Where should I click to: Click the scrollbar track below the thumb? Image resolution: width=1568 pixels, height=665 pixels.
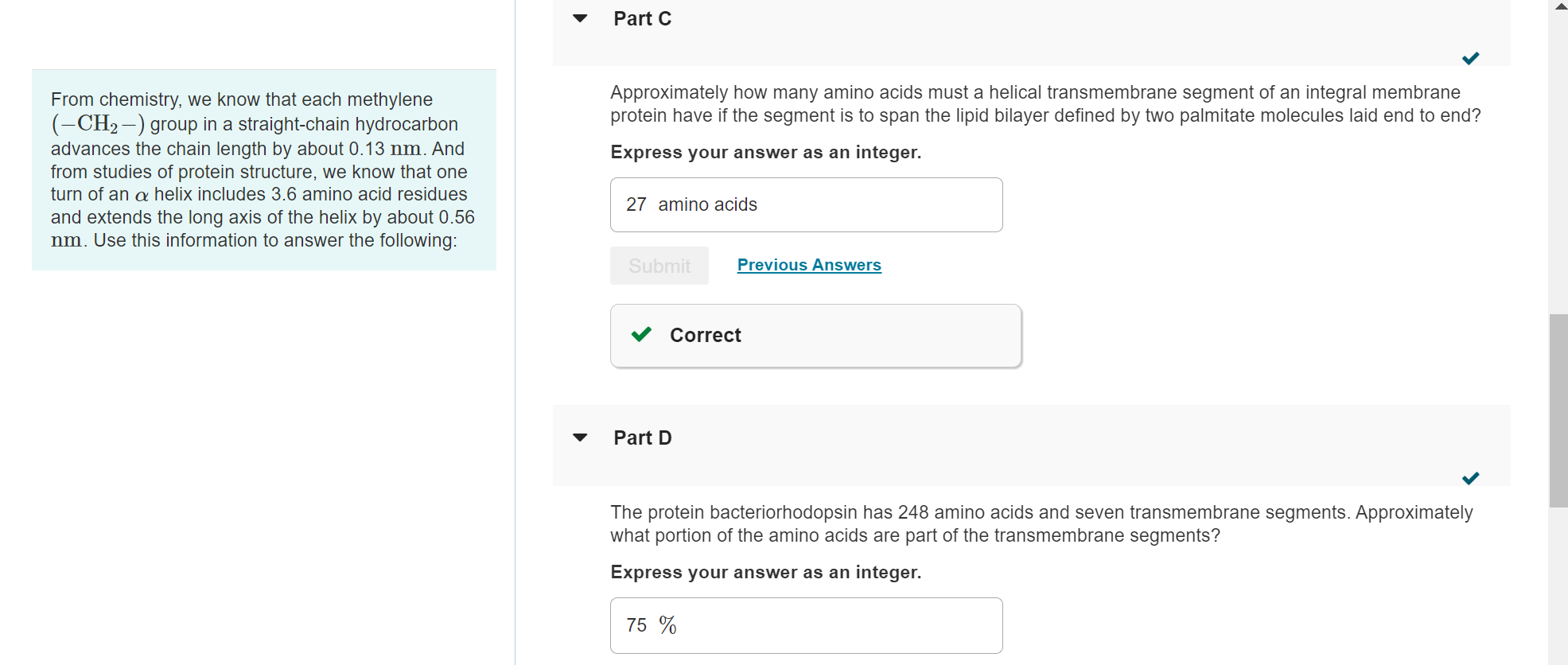click(1558, 589)
